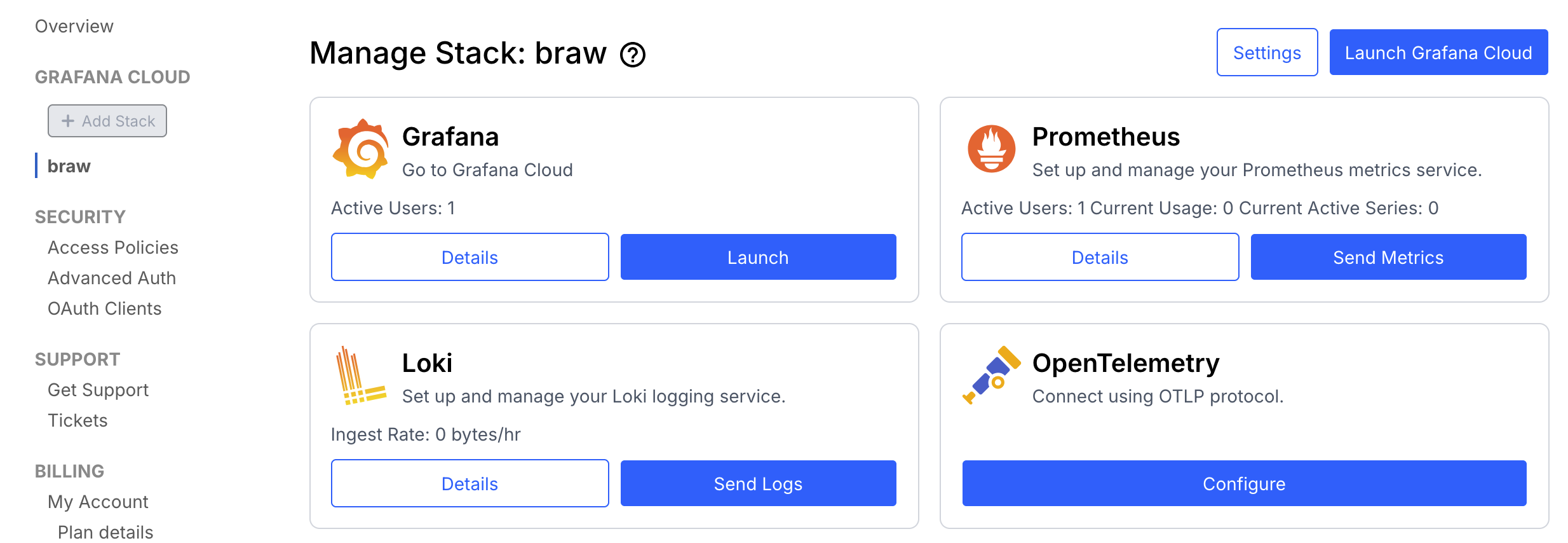This screenshot has width=1568, height=543.
Task: Open Plan details under Billing
Action: point(104,532)
